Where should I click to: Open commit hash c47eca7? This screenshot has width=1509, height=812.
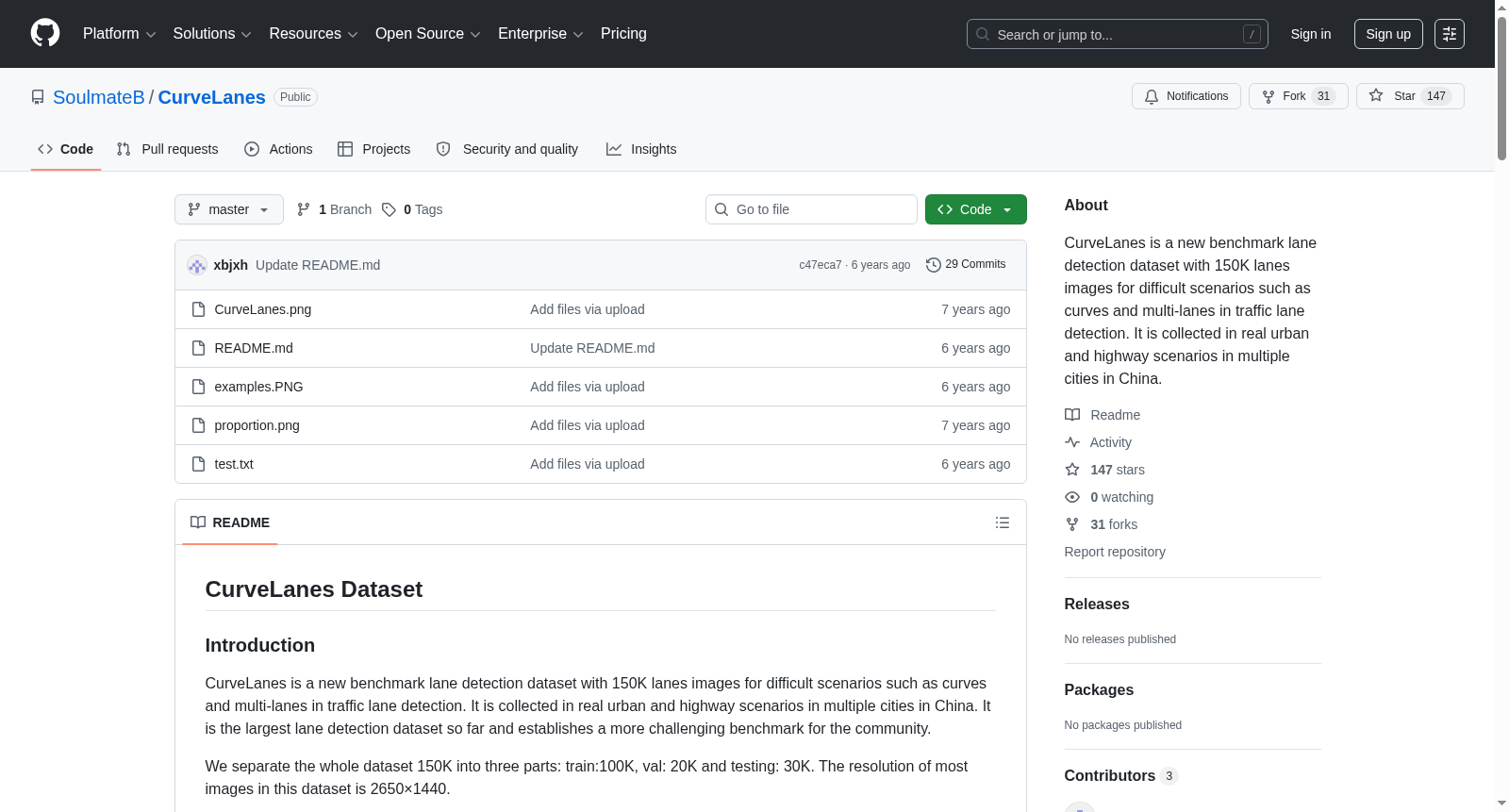tap(821, 265)
